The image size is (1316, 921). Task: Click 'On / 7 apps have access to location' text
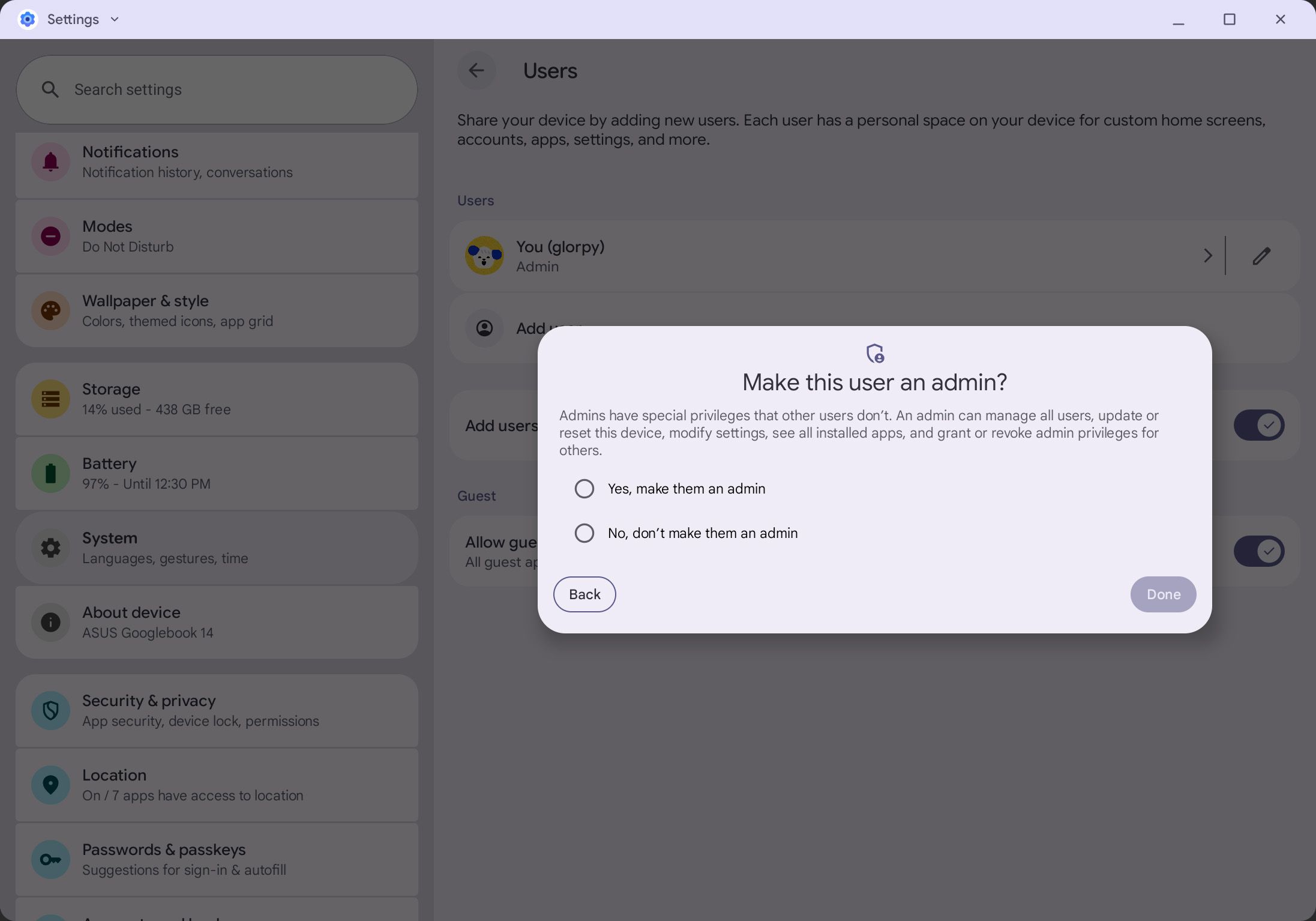point(193,796)
